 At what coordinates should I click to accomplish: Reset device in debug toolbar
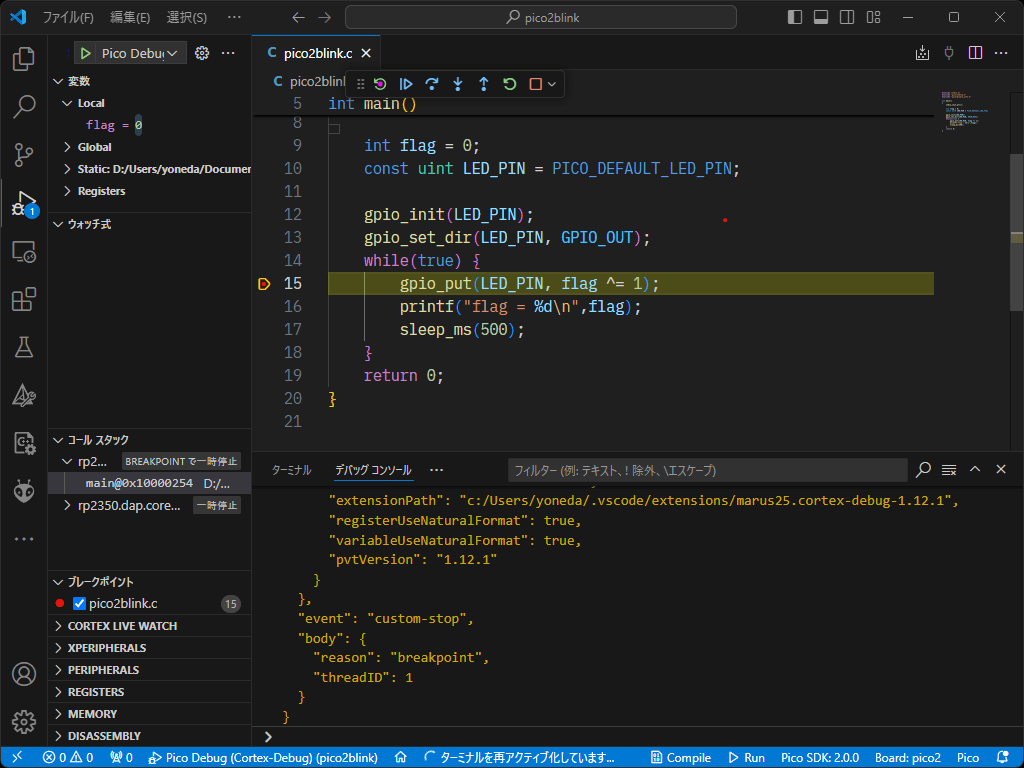380,84
